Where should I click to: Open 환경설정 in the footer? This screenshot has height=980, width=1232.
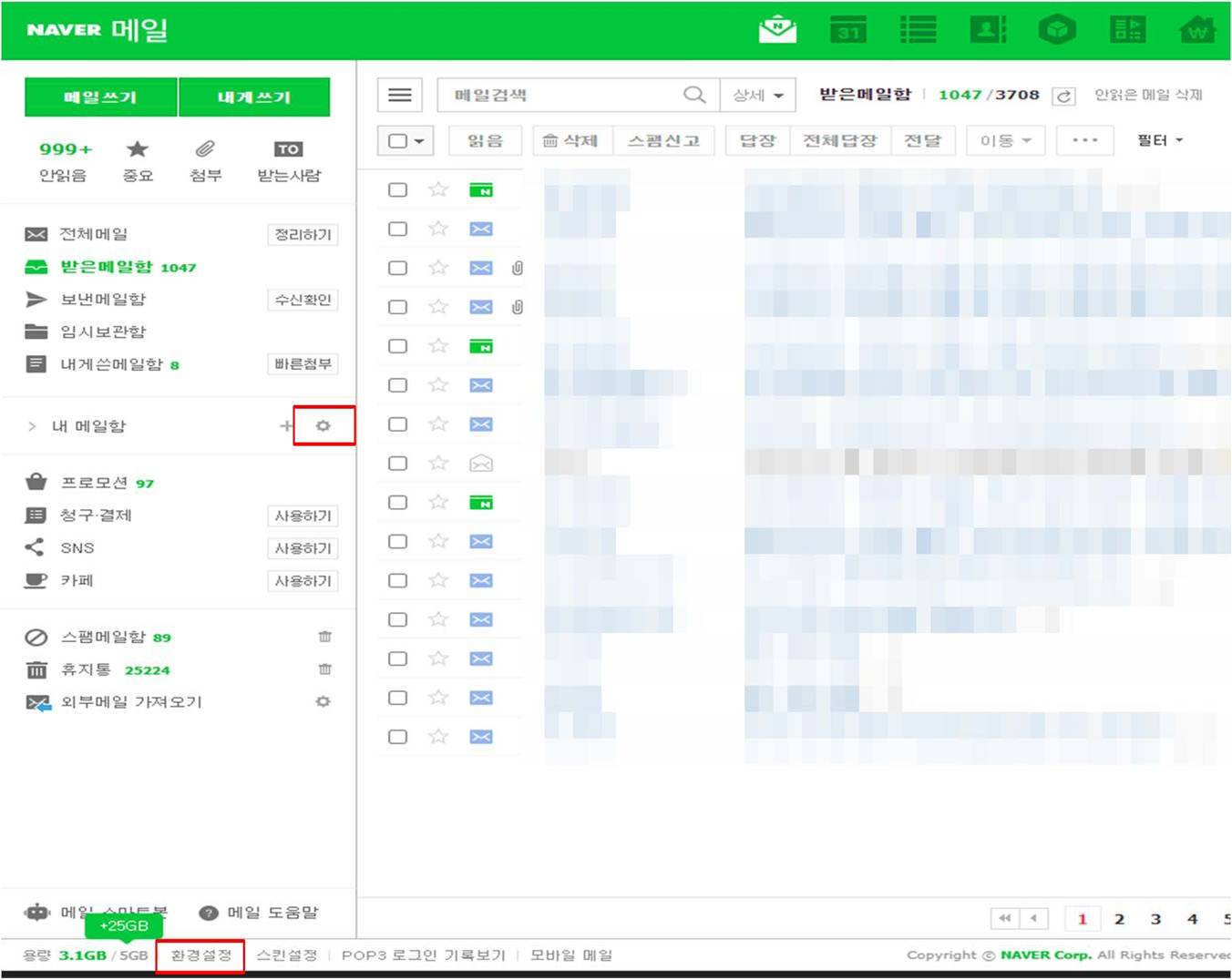pos(201,955)
